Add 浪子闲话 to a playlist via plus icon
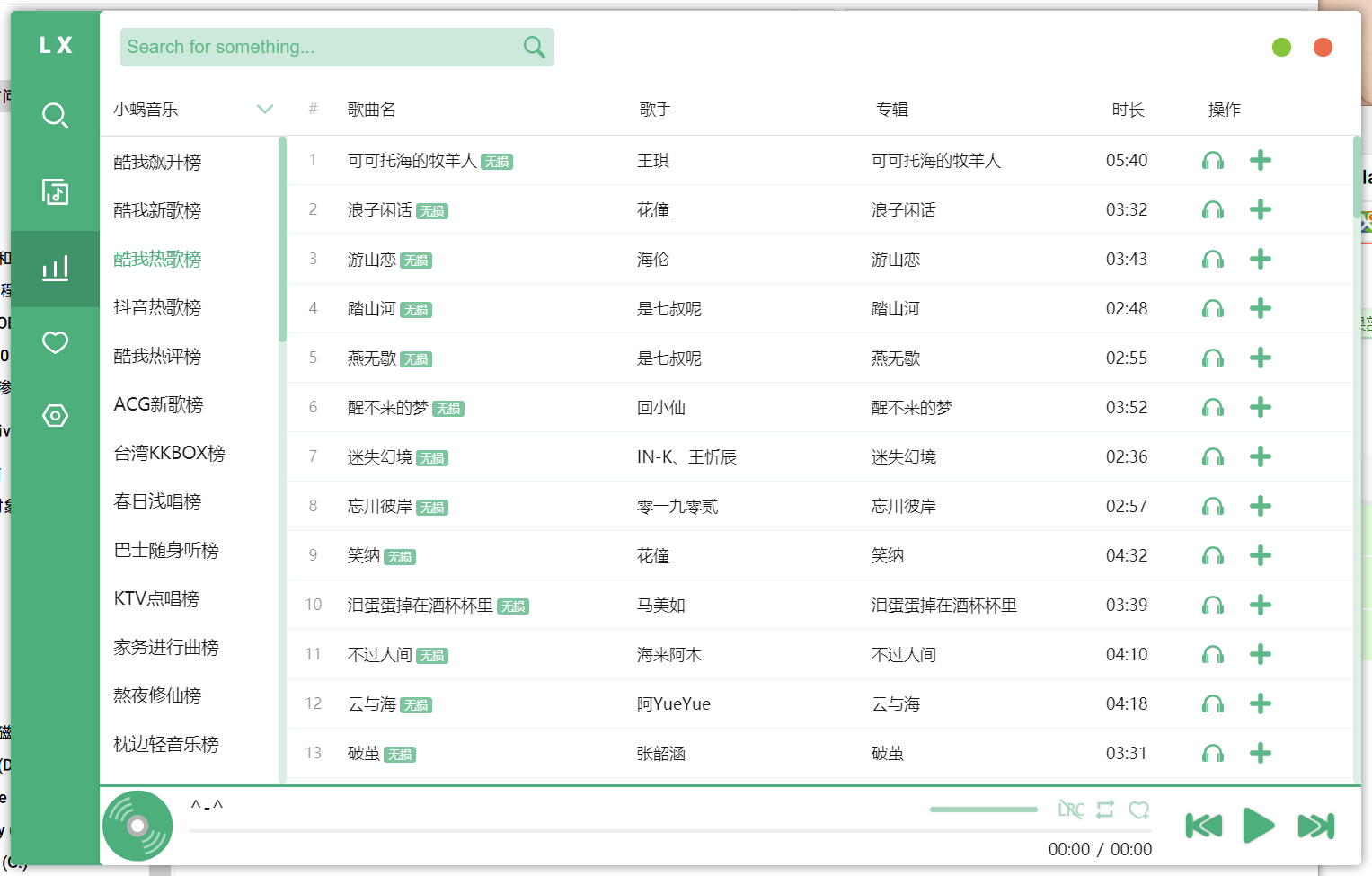Viewport: 1372px width, 876px height. coord(1261,209)
